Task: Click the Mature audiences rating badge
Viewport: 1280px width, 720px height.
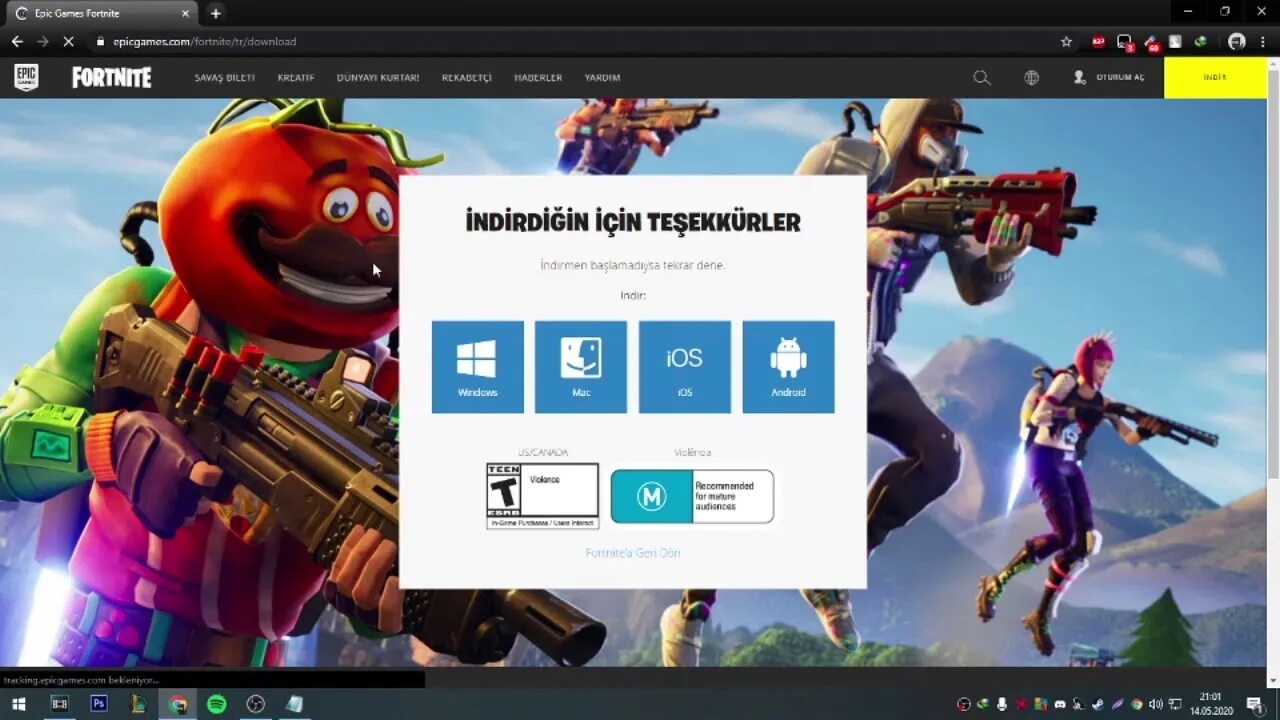Action: pyautogui.click(x=692, y=496)
